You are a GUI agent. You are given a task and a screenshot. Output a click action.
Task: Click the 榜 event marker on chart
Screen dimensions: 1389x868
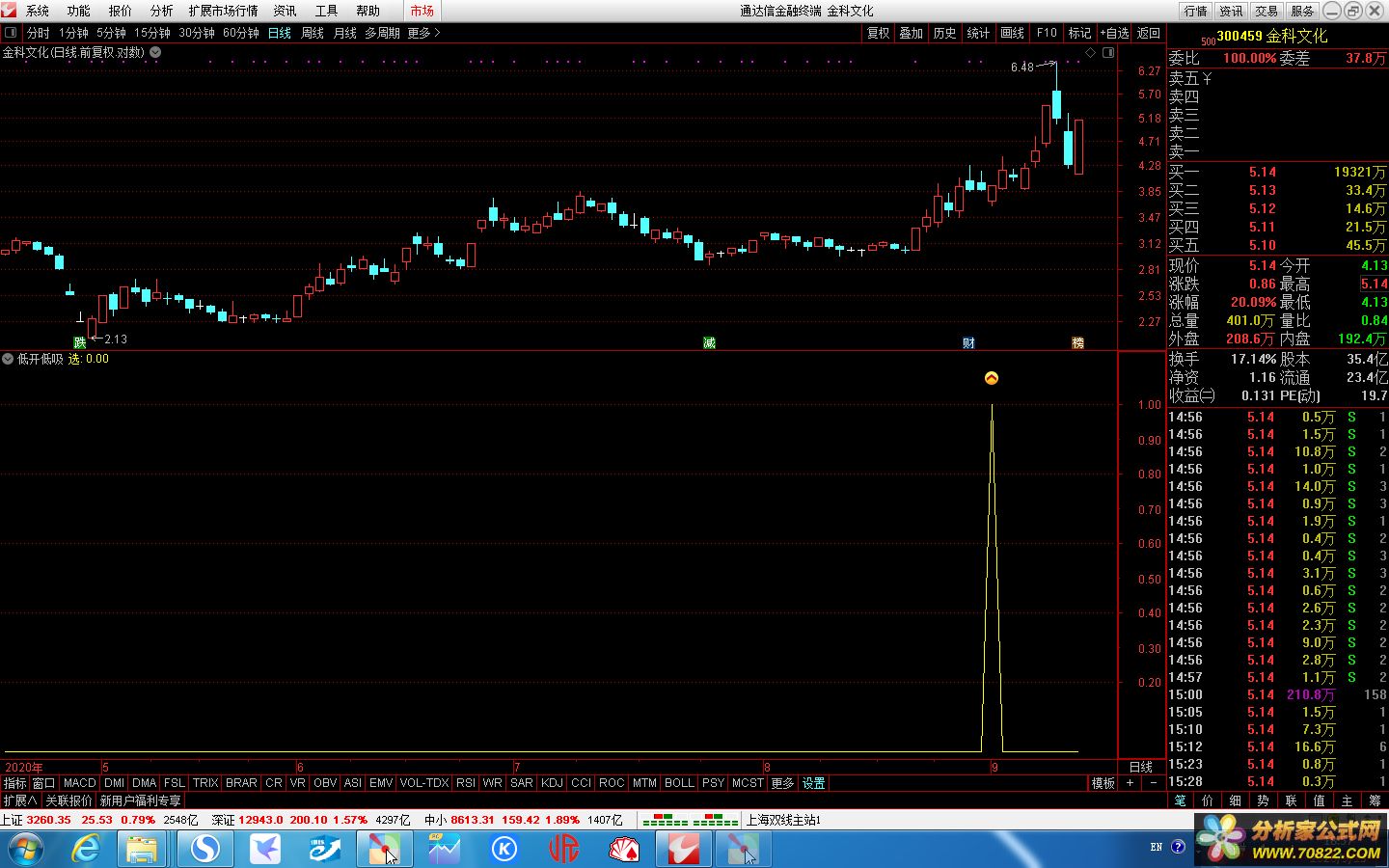pyautogui.click(x=1077, y=342)
